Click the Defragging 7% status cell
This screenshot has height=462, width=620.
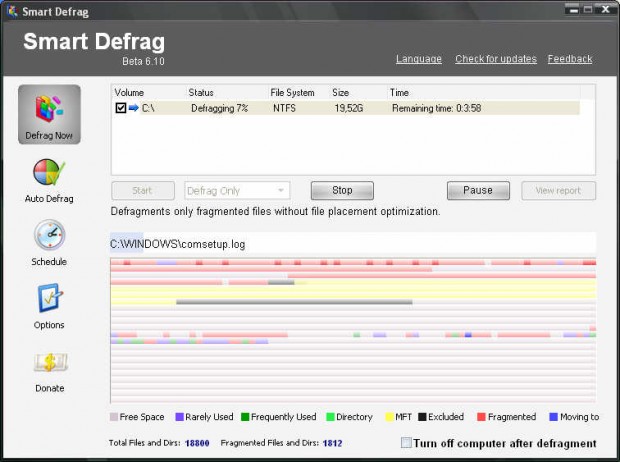pos(219,108)
